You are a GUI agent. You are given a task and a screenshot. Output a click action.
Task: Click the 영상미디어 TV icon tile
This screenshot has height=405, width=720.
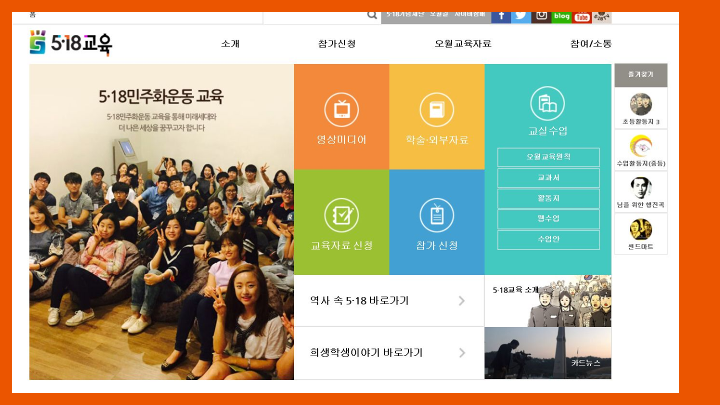point(341,108)
